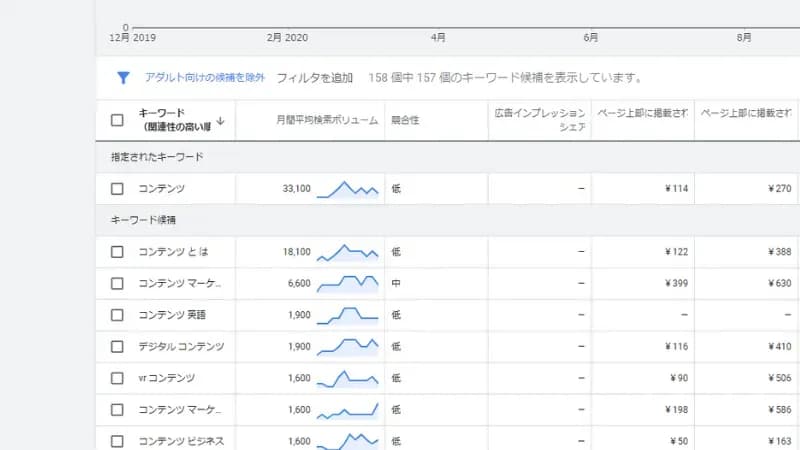Click the ¥270 high bid value
The height and width of the screenshot is (450, 800).
pos(780,189)
